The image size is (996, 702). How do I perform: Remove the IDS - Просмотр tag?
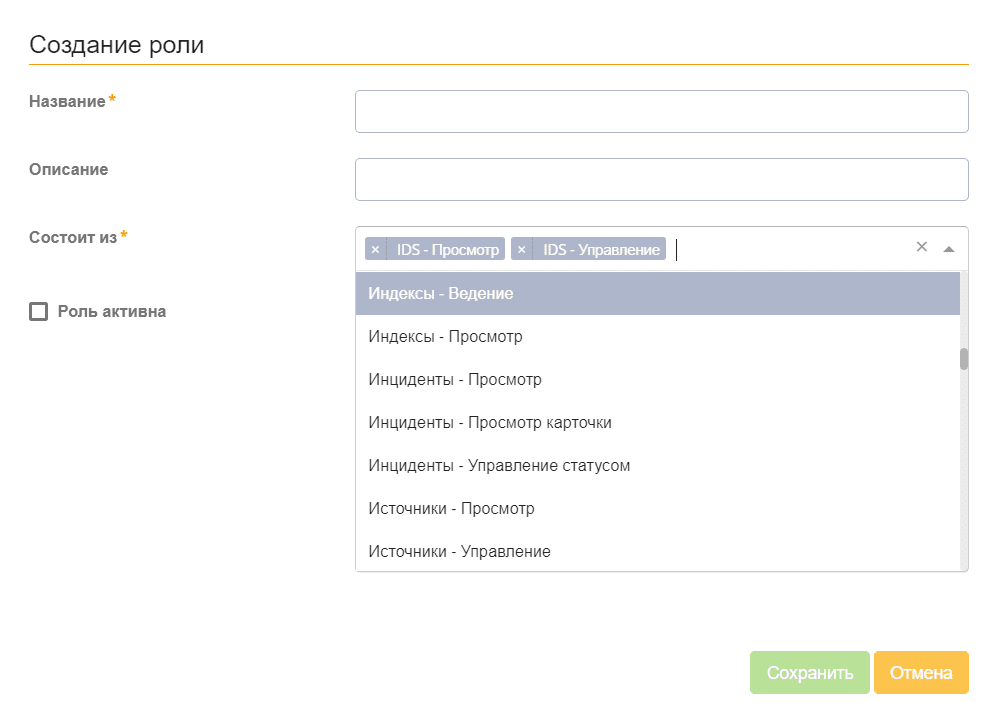(375, 249)
